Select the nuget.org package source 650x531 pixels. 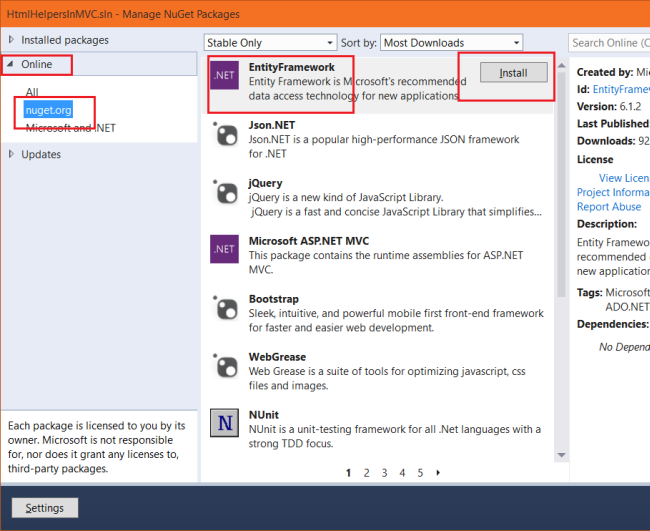(x=49, y=110)
